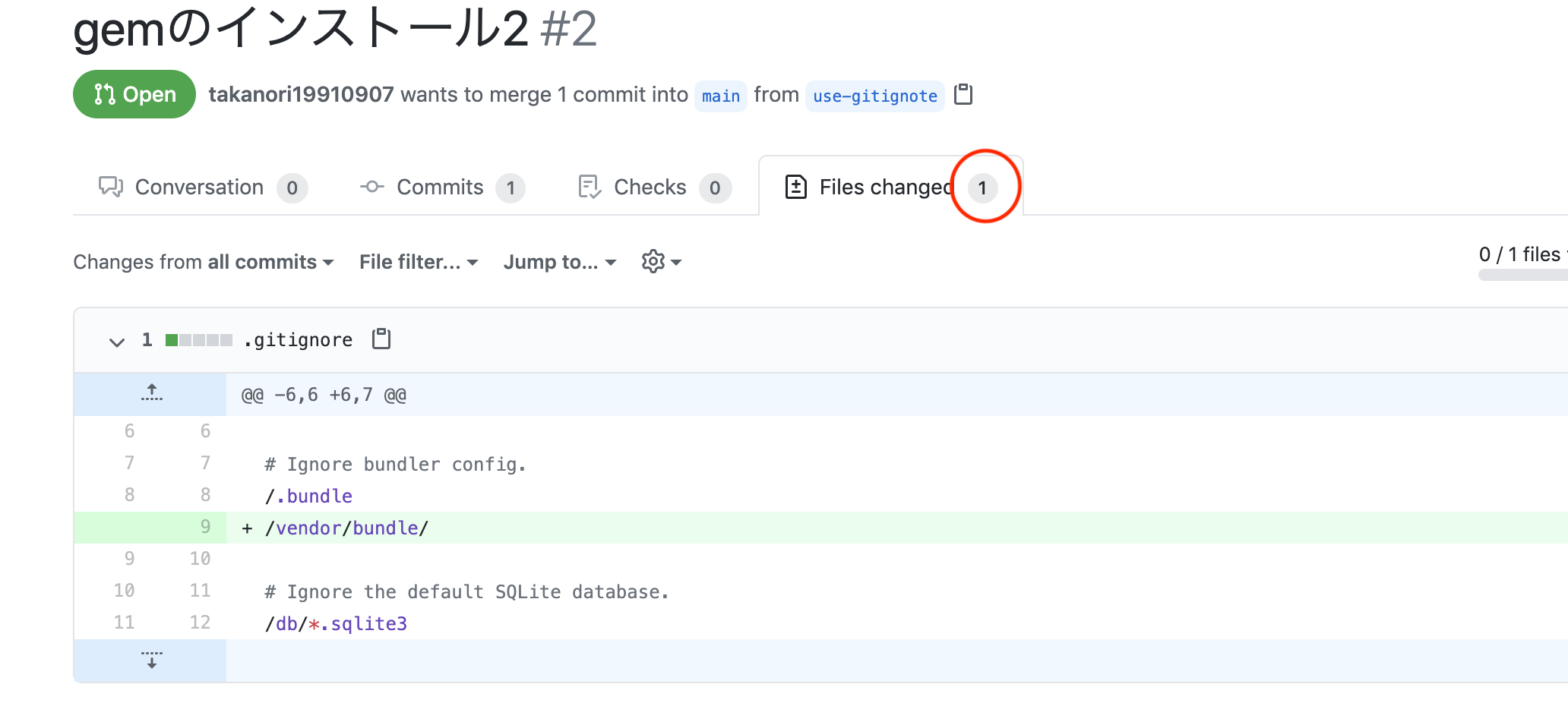Click the comment # Ignore bundler config.
The image size is (1568, 703).
[x=395, y=464]
